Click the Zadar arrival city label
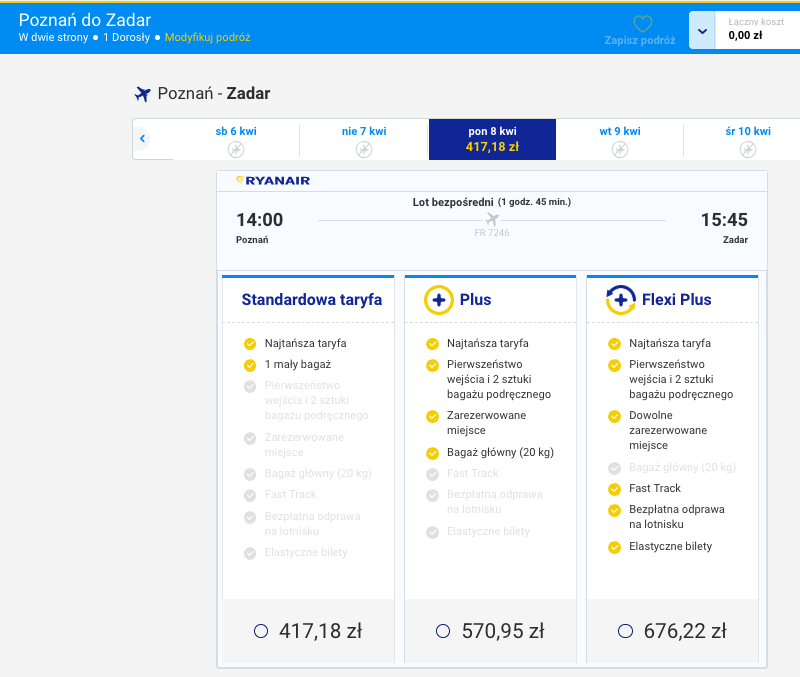Image resolution: width=800 pixels, height=677 pixels. 735,240
